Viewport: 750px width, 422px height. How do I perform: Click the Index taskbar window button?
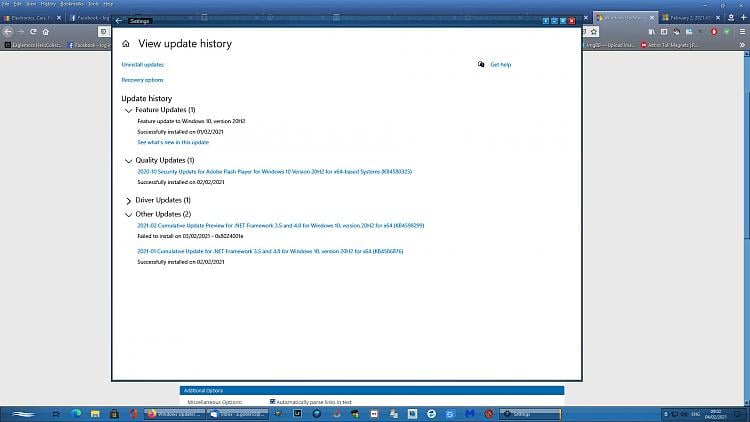point(238,414)
